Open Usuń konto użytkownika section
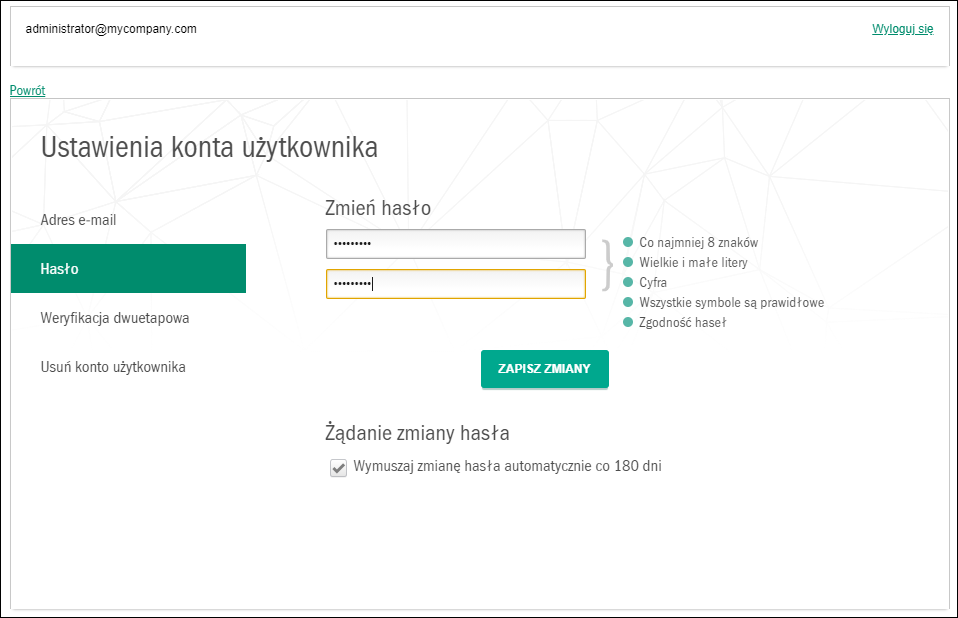The width and height of the screenshot is (958, 618). click(113, 367)
